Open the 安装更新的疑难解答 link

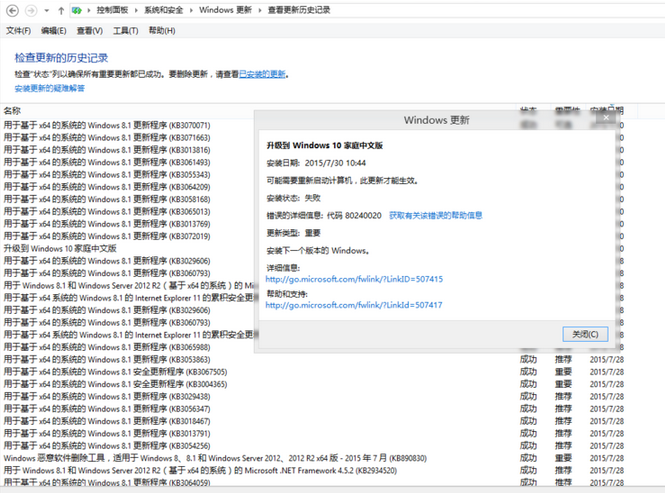tap(50, 88)
